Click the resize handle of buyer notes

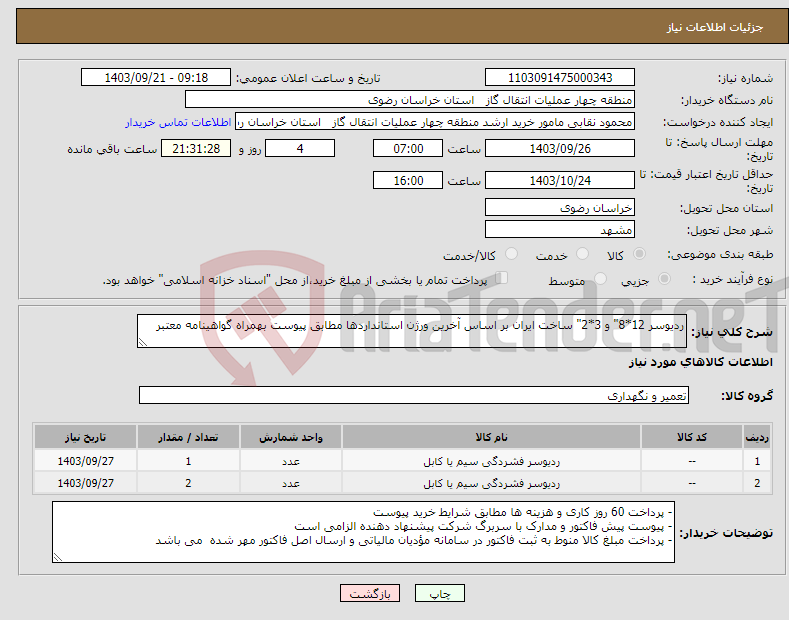[58, 557]
